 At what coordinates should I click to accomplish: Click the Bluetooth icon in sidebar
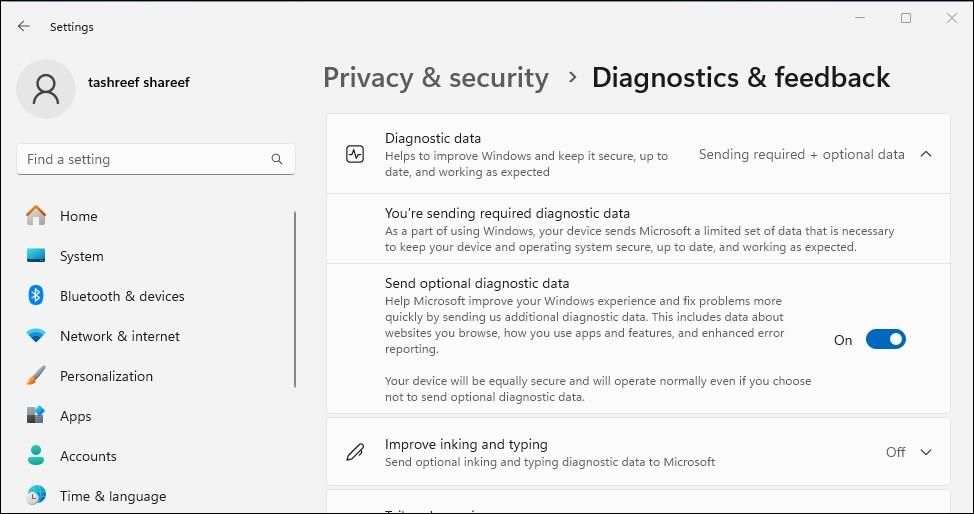click(36, 296)
